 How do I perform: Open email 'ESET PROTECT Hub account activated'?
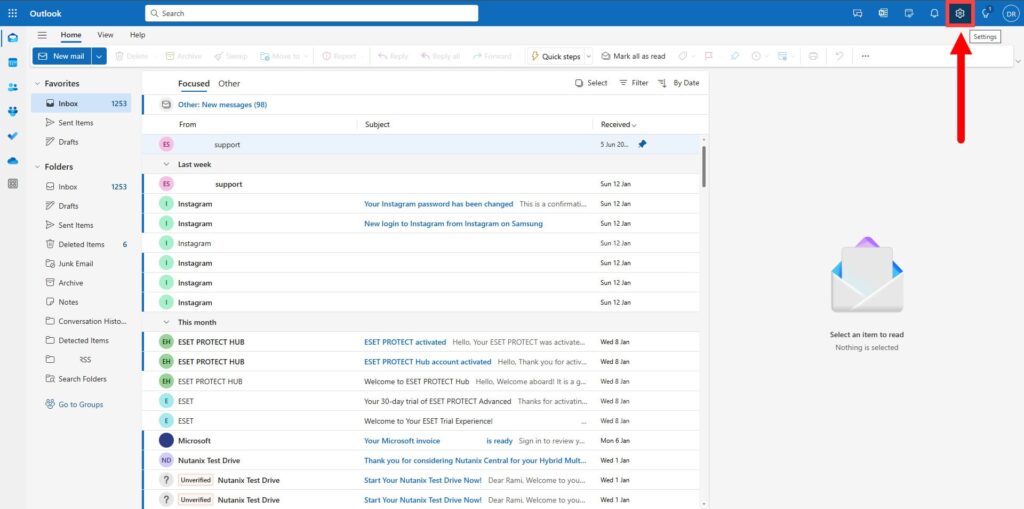[x=421, y=361]
